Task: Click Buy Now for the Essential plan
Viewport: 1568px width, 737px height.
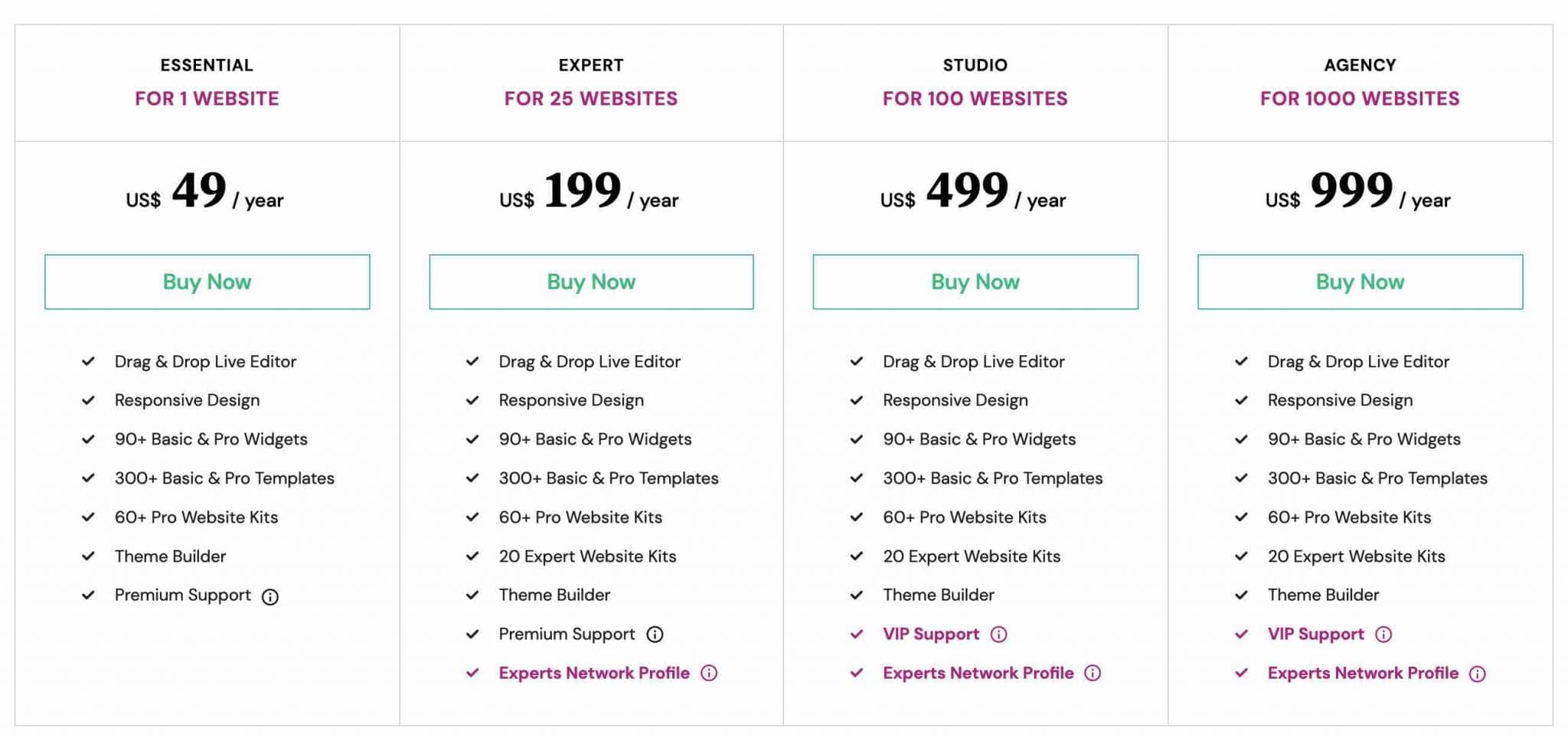Action: point(207,282)
